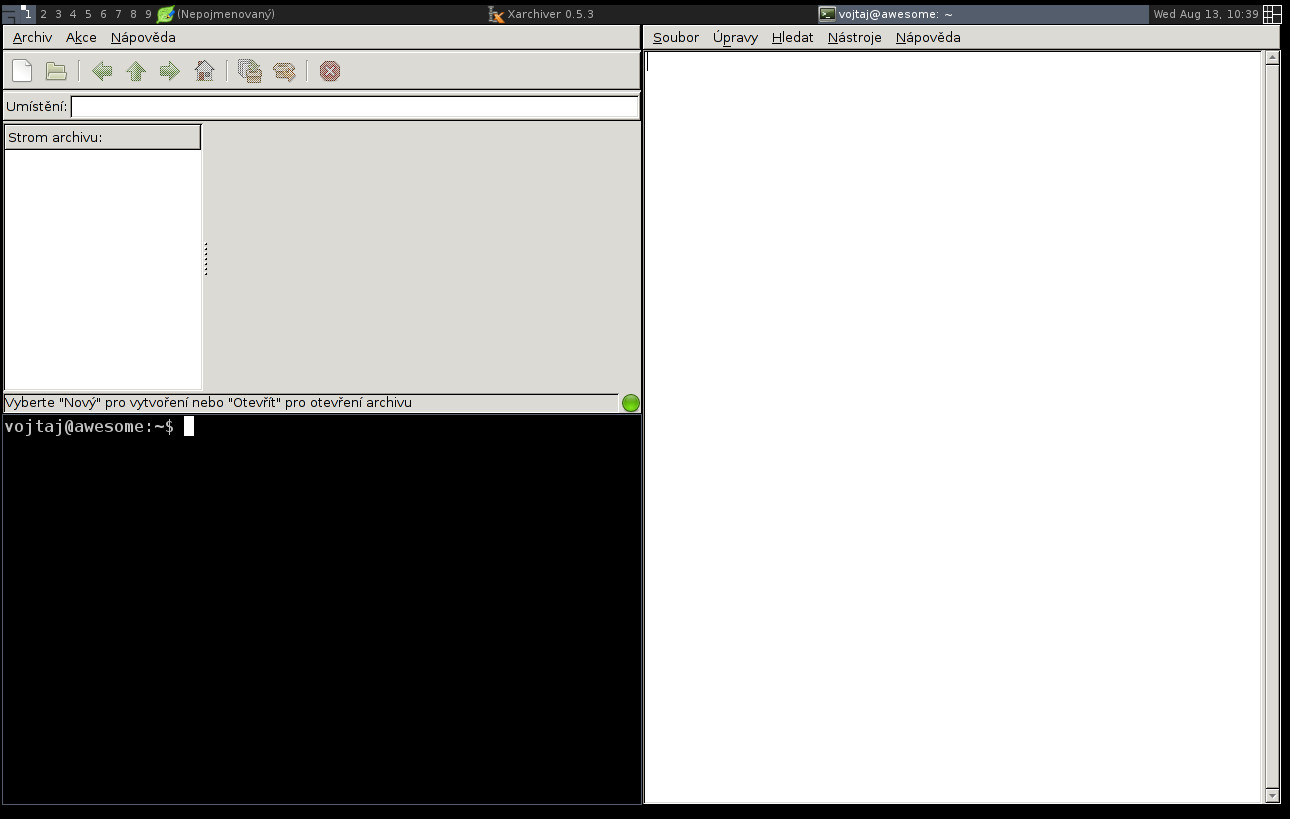Open the Hledat menu
1290x819 pixels.
pyautogui.click(x=792, y=37)
